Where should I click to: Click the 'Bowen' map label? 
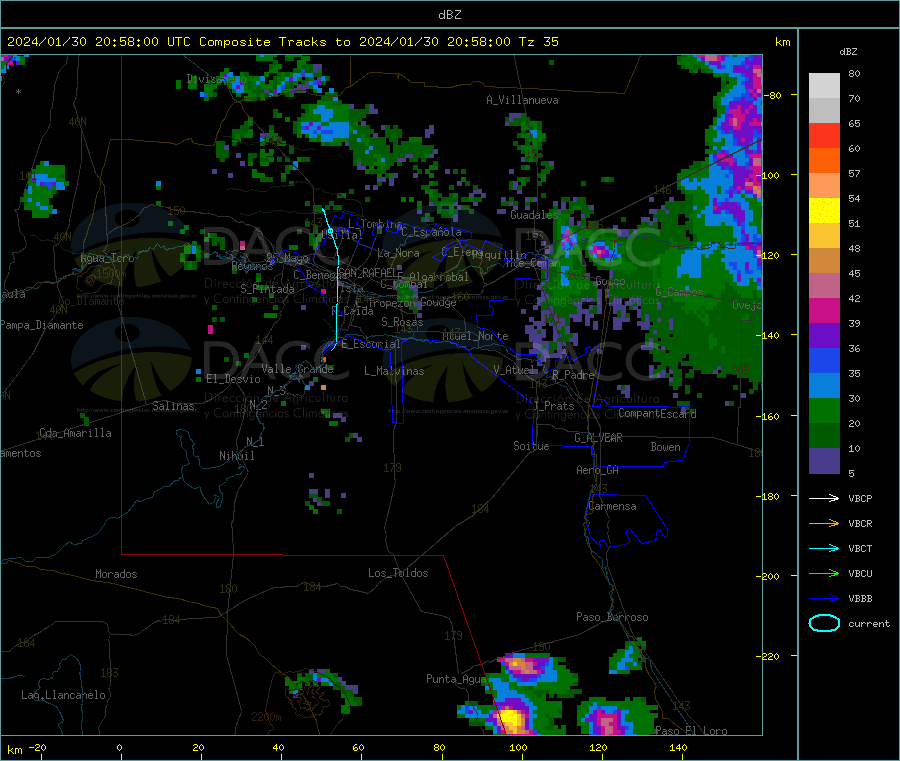pos(665,447)
